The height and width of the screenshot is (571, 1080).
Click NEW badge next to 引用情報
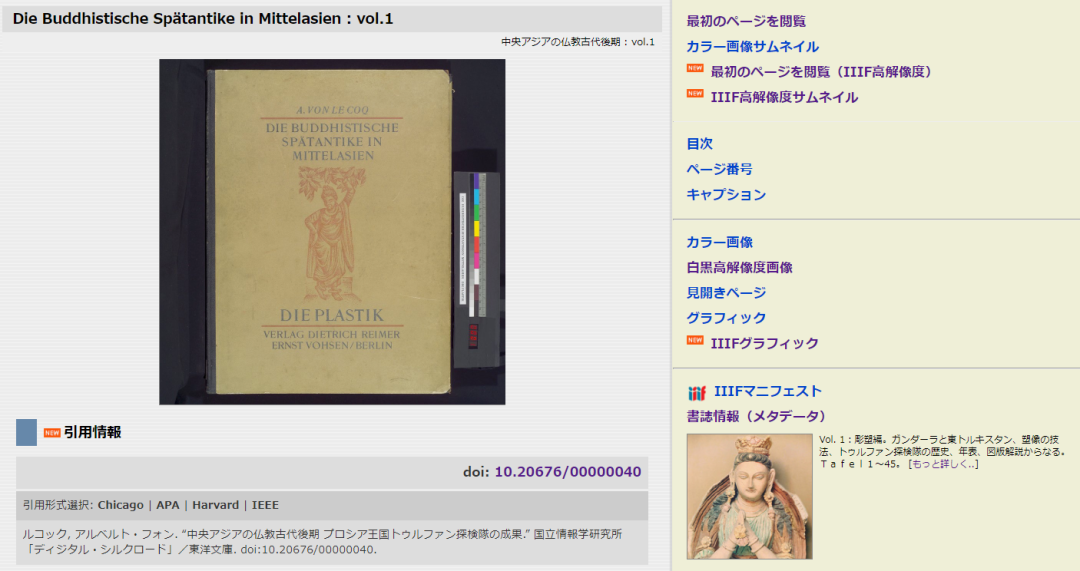pyautogui.click(x=52, y=433)
